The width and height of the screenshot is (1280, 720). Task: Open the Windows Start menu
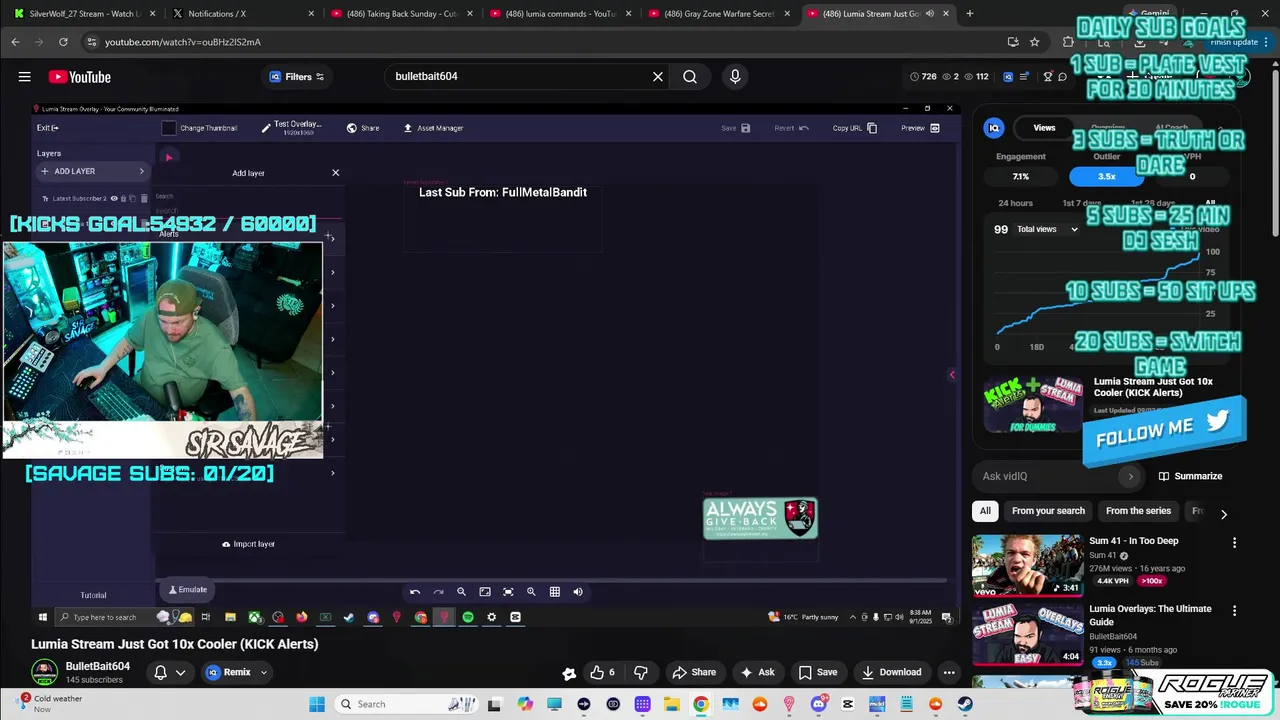point(316,704)
